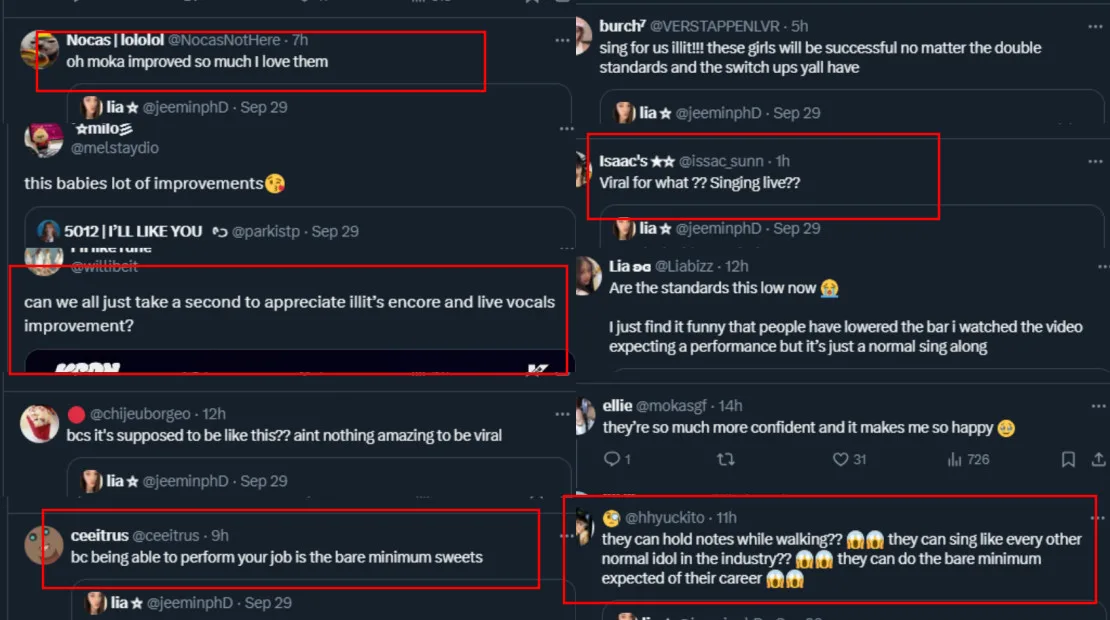Open ceeitrus profile avatar
The image size is (1110, 620).
click(x=43, y=545)
